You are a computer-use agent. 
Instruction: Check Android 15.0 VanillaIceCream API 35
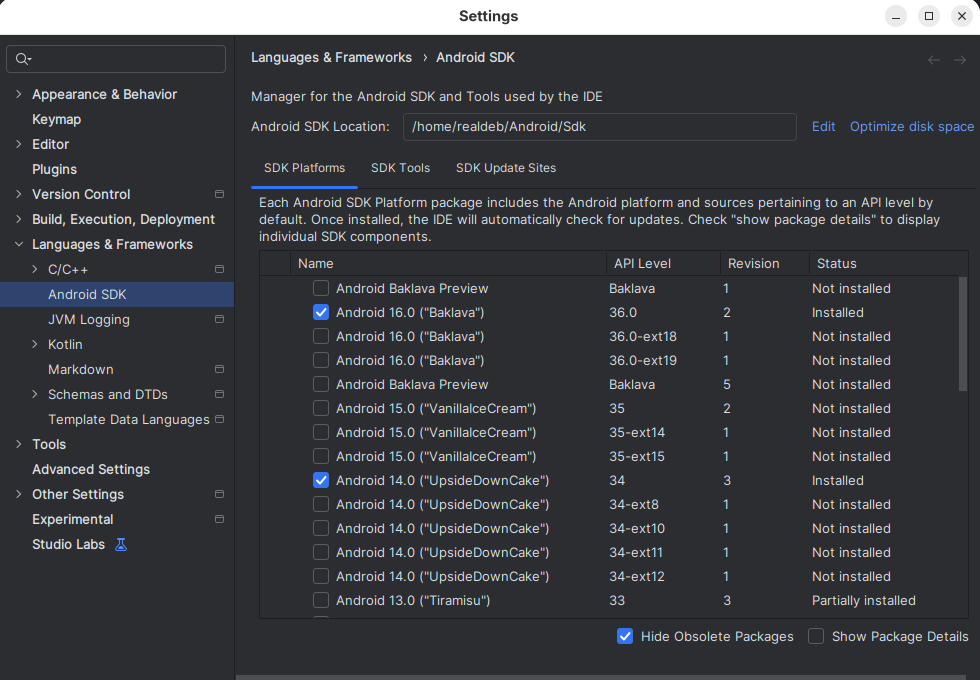[321, 408]
